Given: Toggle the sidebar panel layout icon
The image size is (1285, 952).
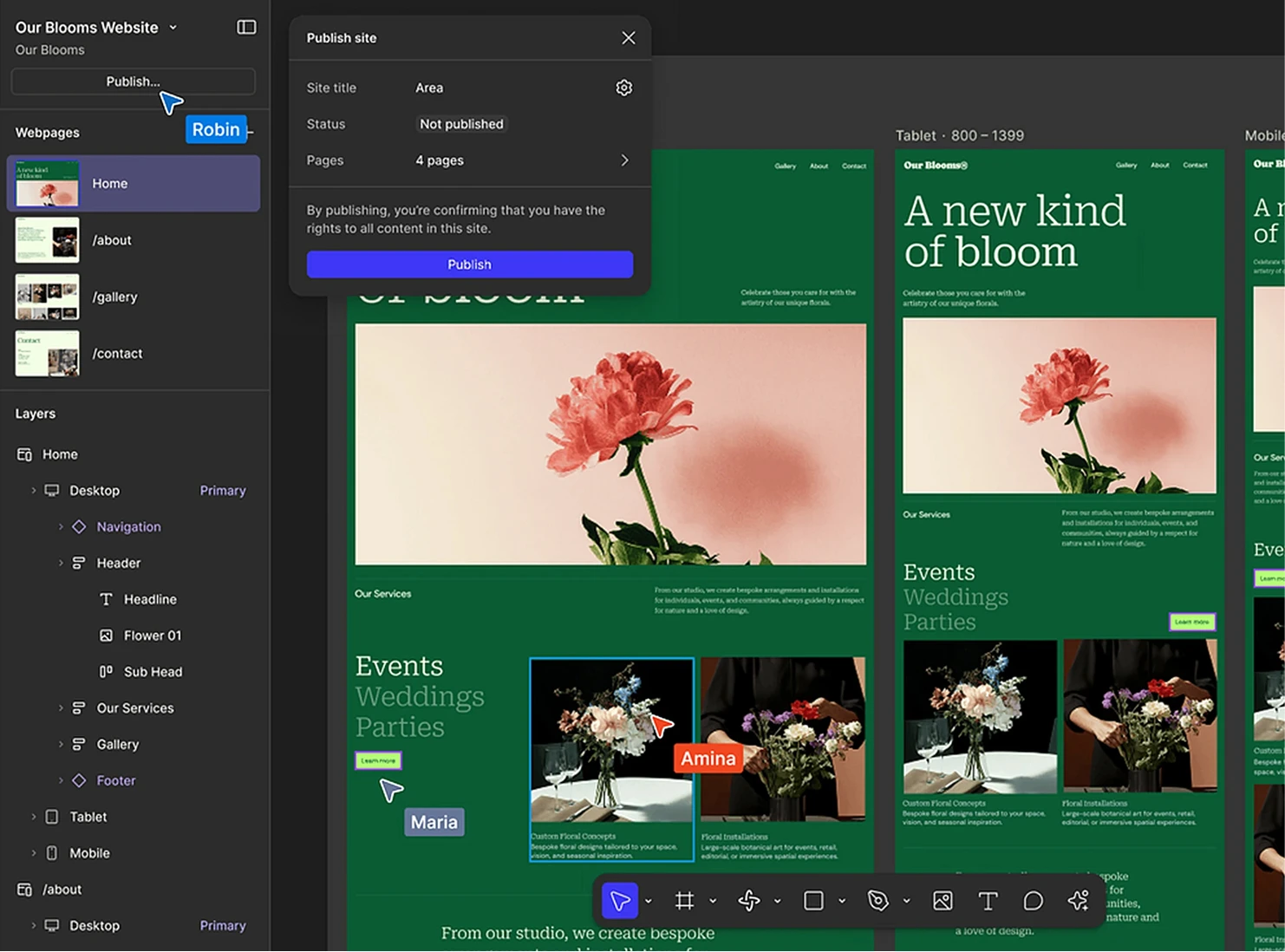Looking at the screenshot, I should pos(246,27).
